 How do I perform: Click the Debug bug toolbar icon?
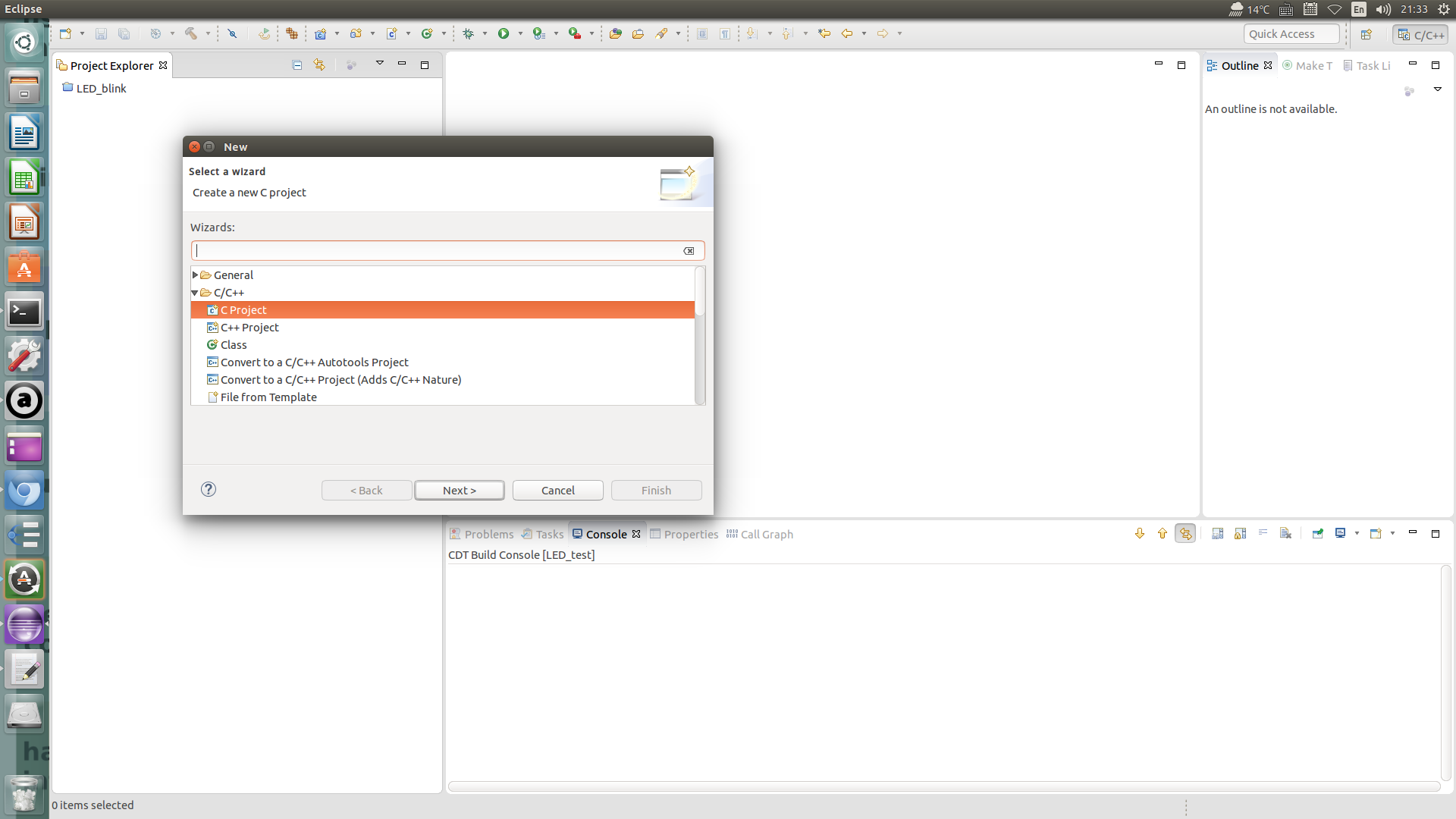(468, 33)
